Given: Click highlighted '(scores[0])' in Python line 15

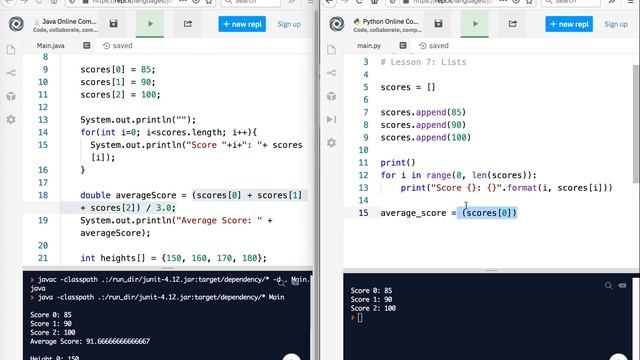Looking at the screenshot, I should pyautogui.click(x=489, y=213).
